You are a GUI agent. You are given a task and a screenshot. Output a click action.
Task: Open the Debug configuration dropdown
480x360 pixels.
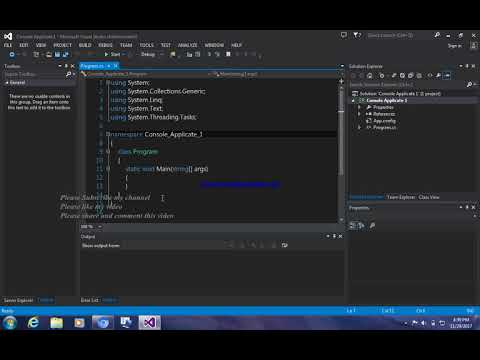(x=152, y=54)
